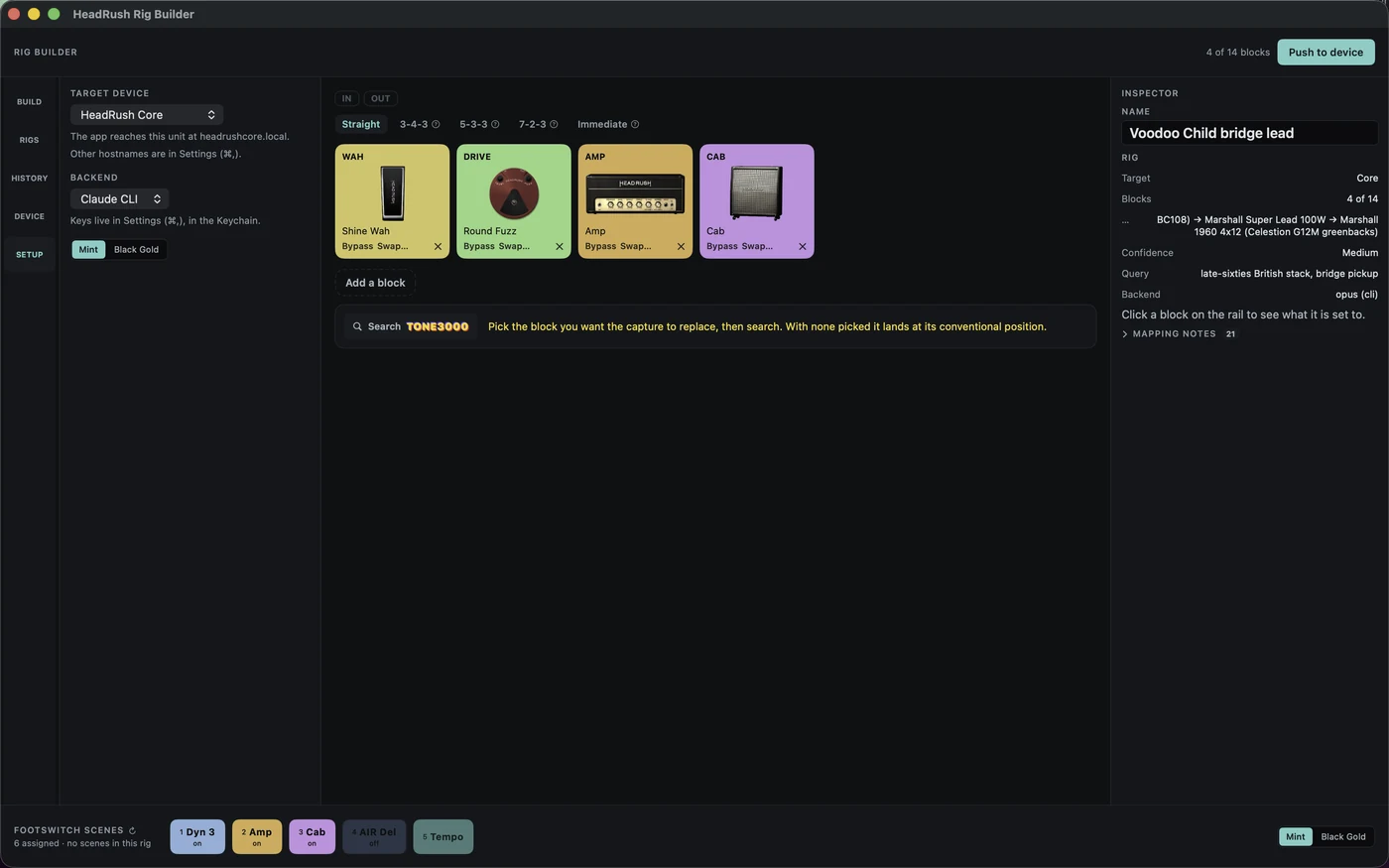Choose Mint theme in Setup panel

tap(88, 250)
